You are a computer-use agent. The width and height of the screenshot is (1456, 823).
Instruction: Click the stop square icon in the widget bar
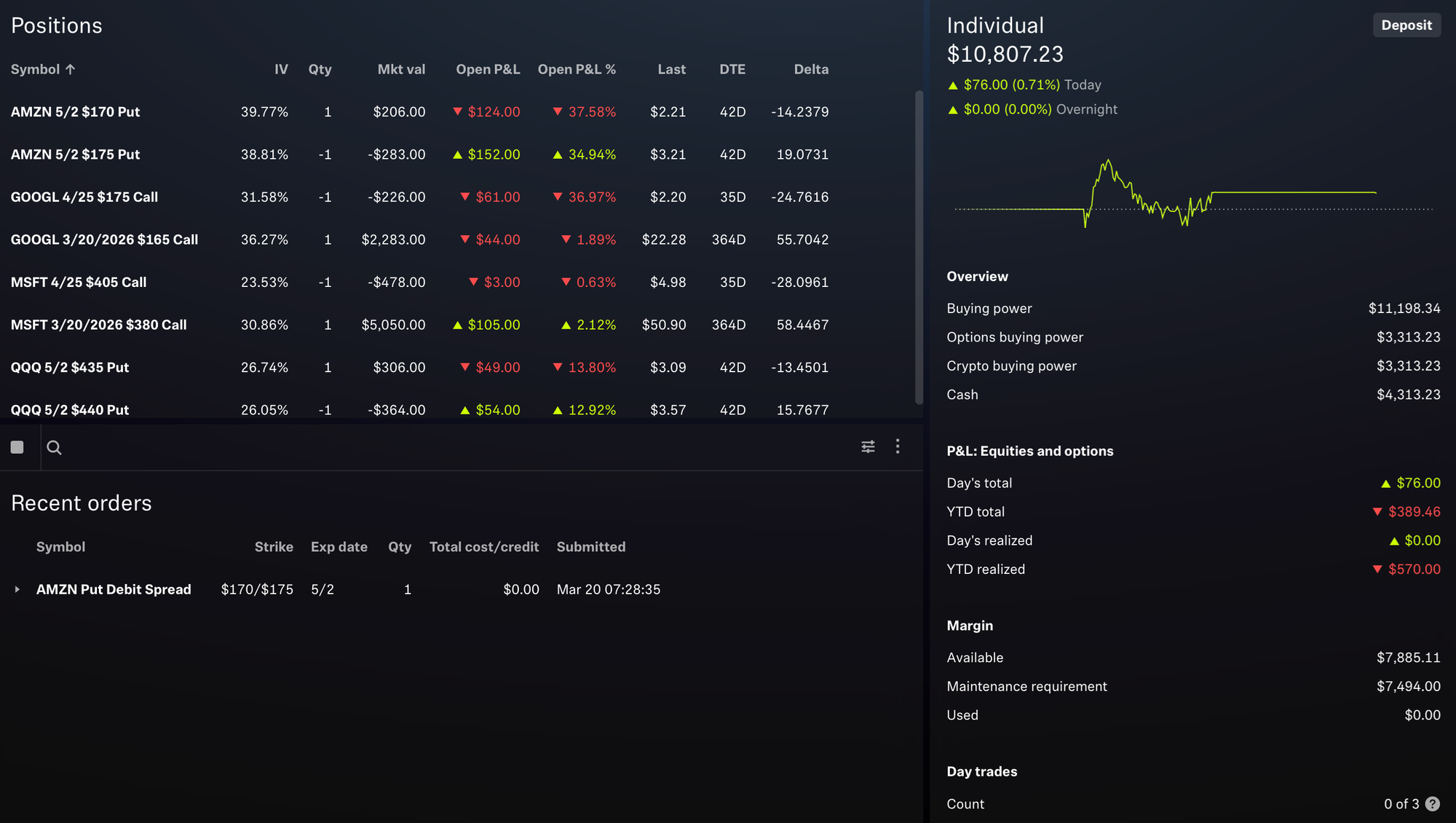17,447
